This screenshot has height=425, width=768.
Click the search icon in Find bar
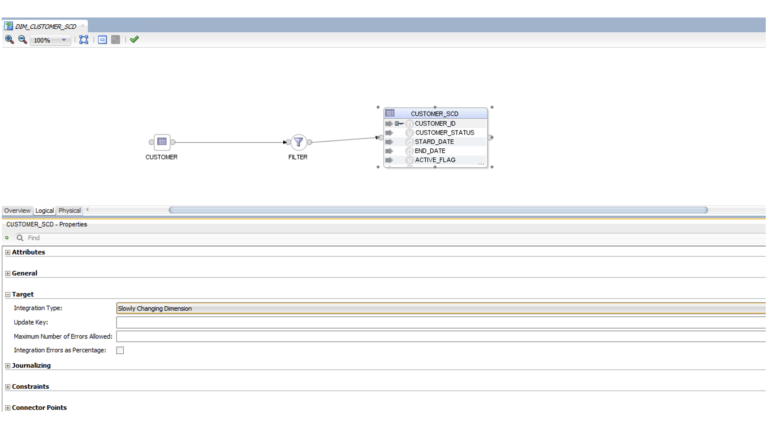coord(20,238)
